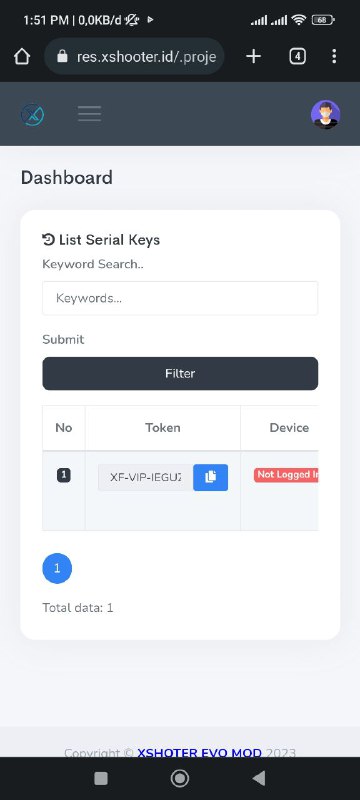Tap the browser home icon
Image resolution: width=360 pixels, height=800 pixels.
click(21, 56)
